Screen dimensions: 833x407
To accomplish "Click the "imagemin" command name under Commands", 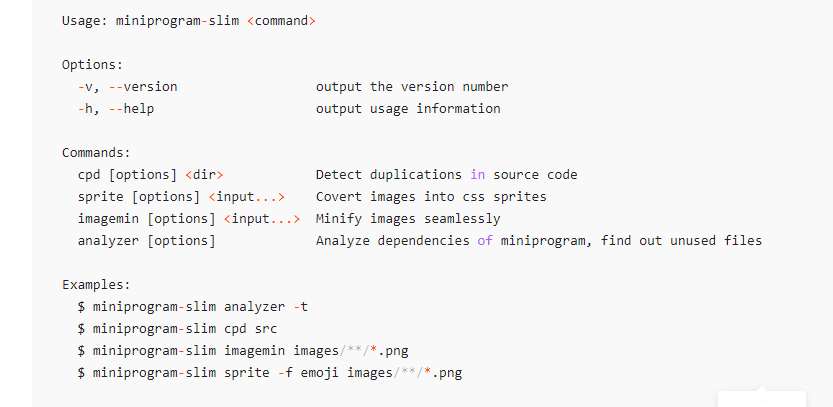I will point(108,219).
